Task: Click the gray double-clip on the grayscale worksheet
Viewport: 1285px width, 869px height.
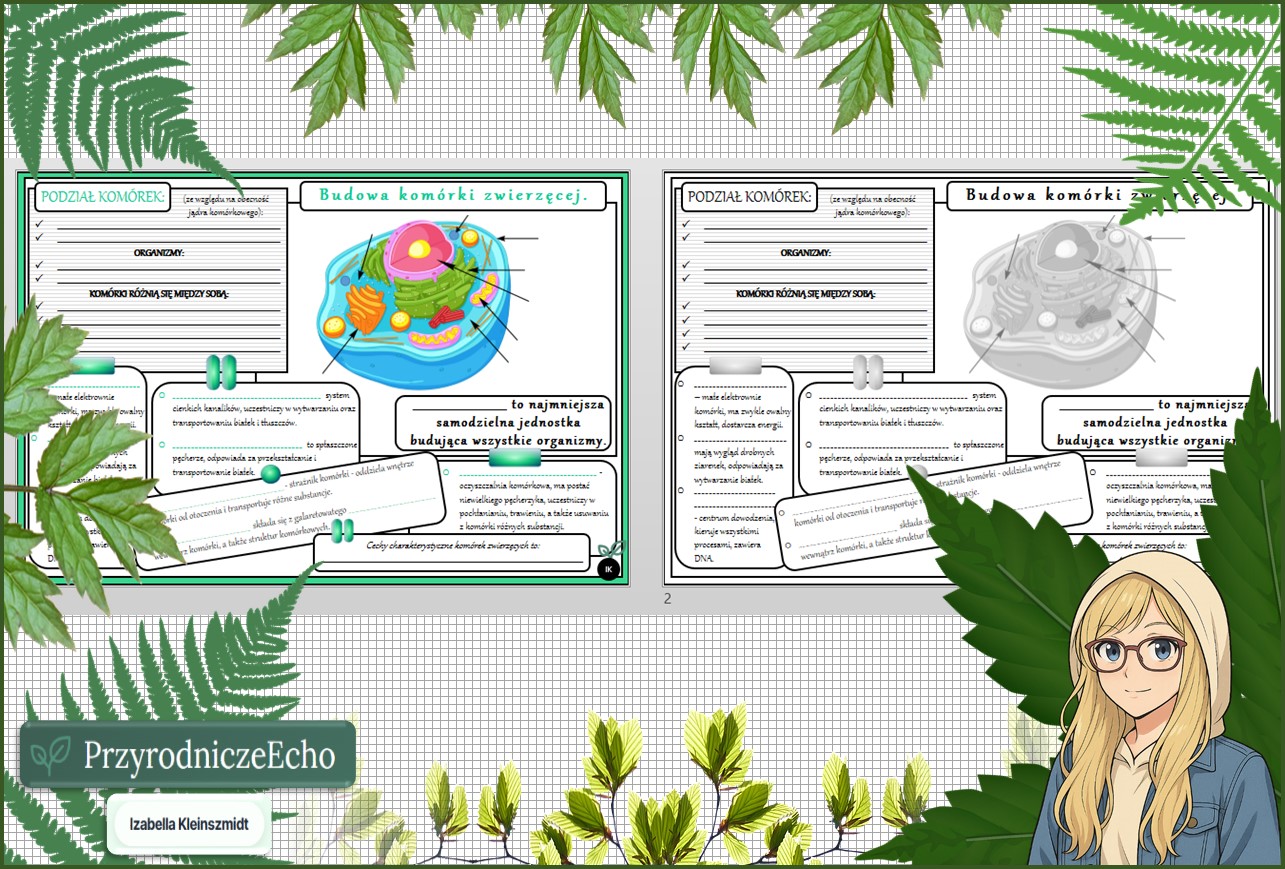Action: (x=868, y=371)
